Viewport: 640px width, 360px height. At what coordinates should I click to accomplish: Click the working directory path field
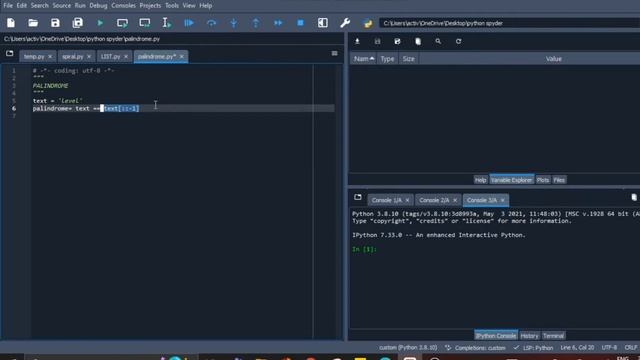[x=509, y=23]
